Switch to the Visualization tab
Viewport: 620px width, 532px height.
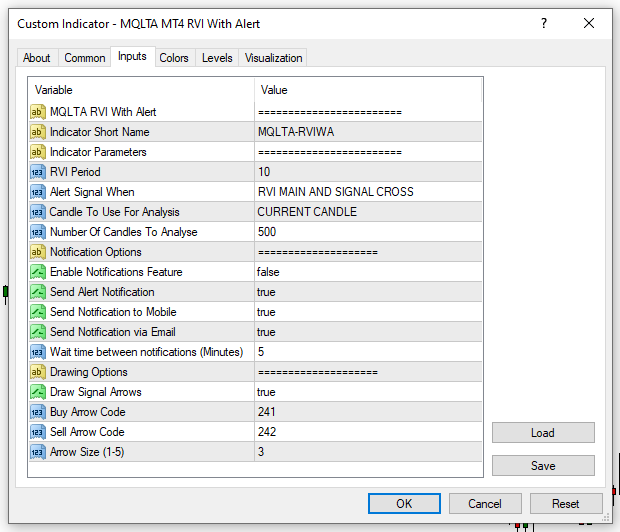(273, 58)
